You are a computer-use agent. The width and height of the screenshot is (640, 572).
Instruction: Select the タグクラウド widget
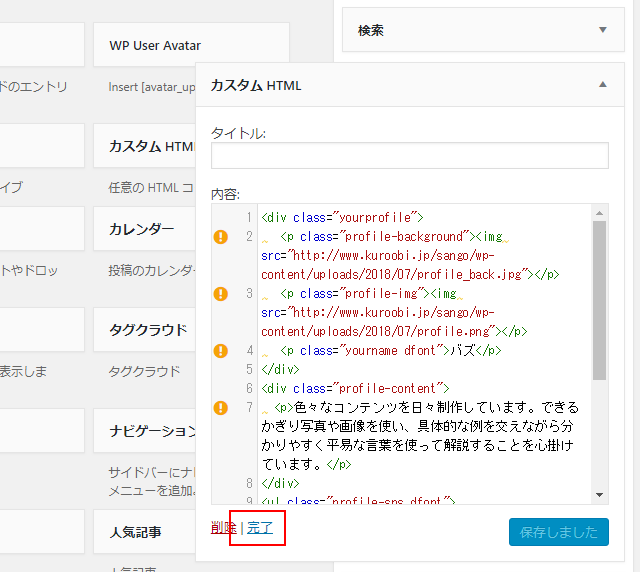click(150, 330)
